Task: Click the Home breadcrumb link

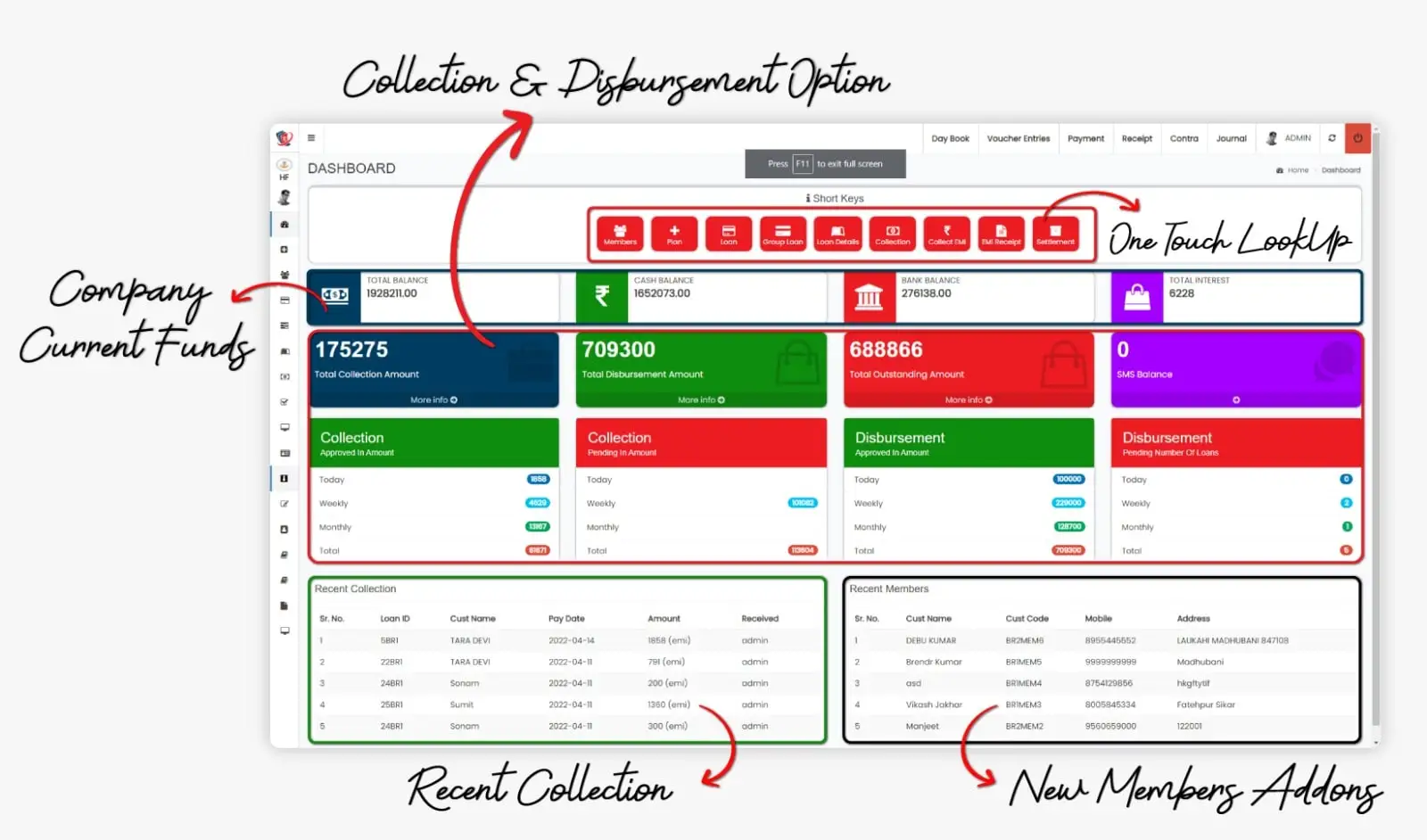Action: pyautogui.click(x=1297, y=170)
